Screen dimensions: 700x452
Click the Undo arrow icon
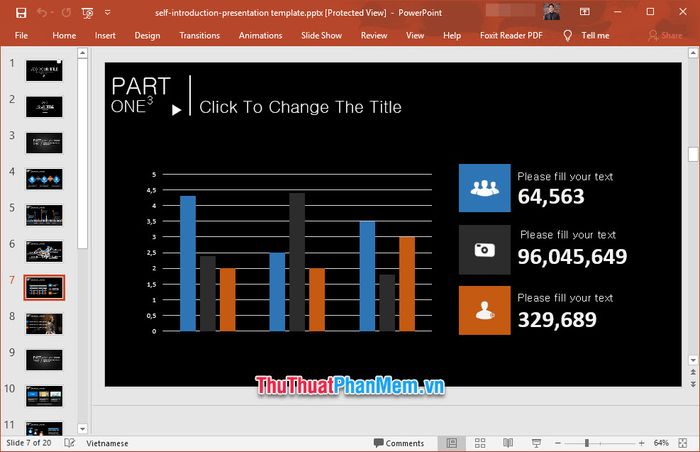42,13
